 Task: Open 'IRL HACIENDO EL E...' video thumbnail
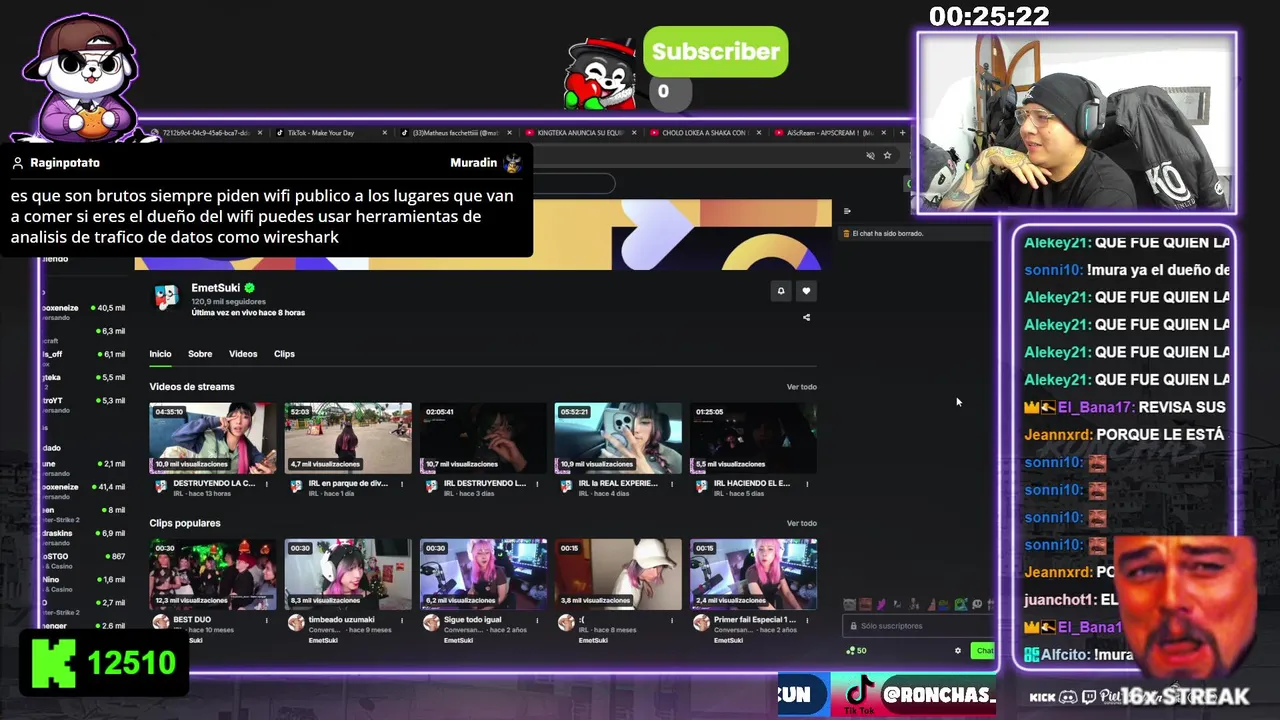click(753, 438)
